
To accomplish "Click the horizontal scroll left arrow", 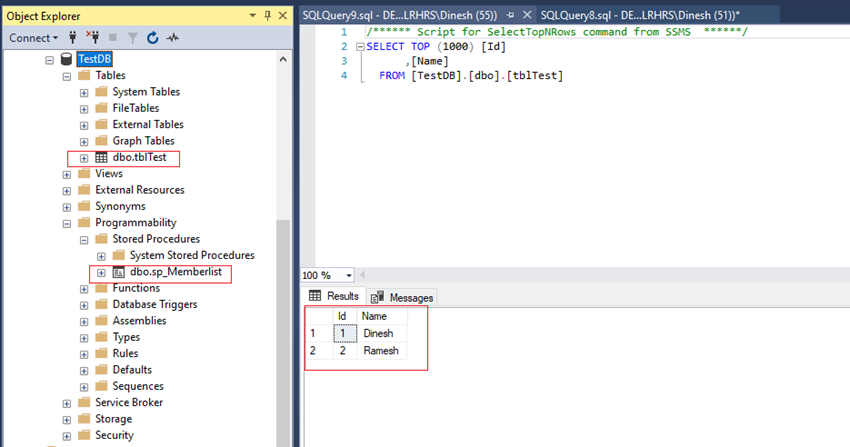I will coord(362,275).
